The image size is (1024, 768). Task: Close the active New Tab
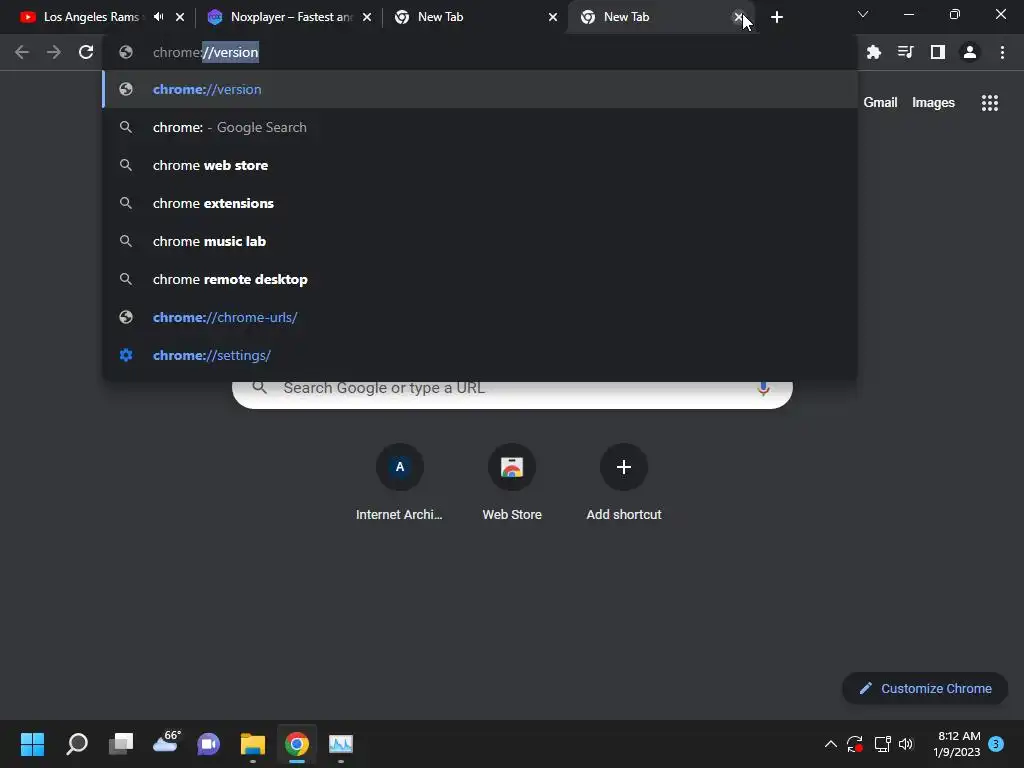click(739, 17)
